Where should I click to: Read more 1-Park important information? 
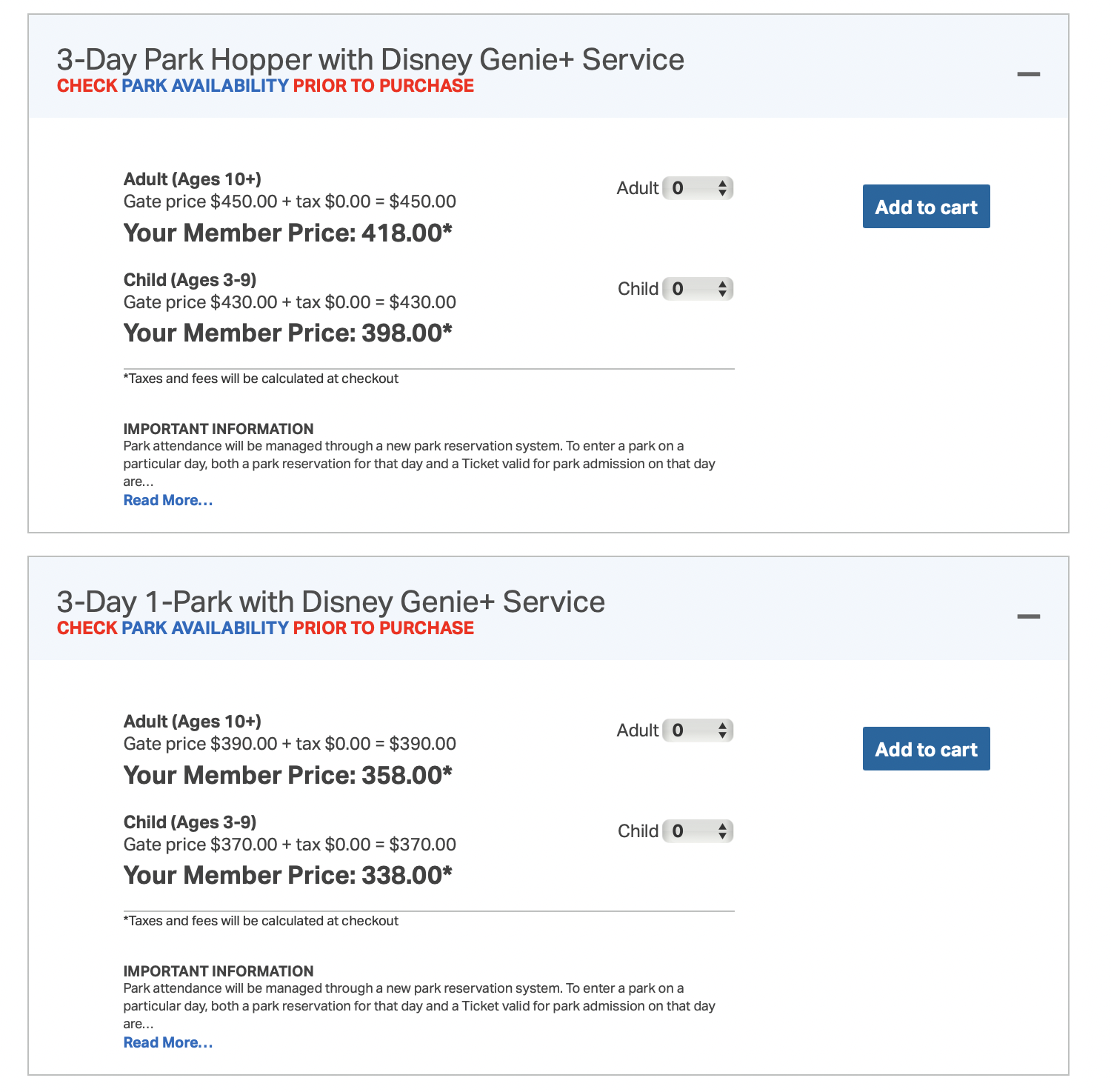tap(168, 1043)
